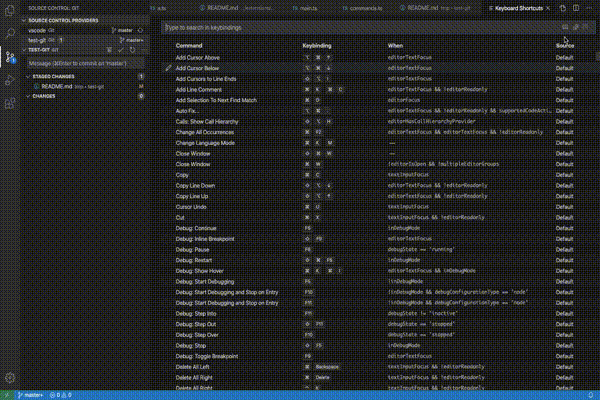Switch to the first README.md tab

click(x=236, y=8)
